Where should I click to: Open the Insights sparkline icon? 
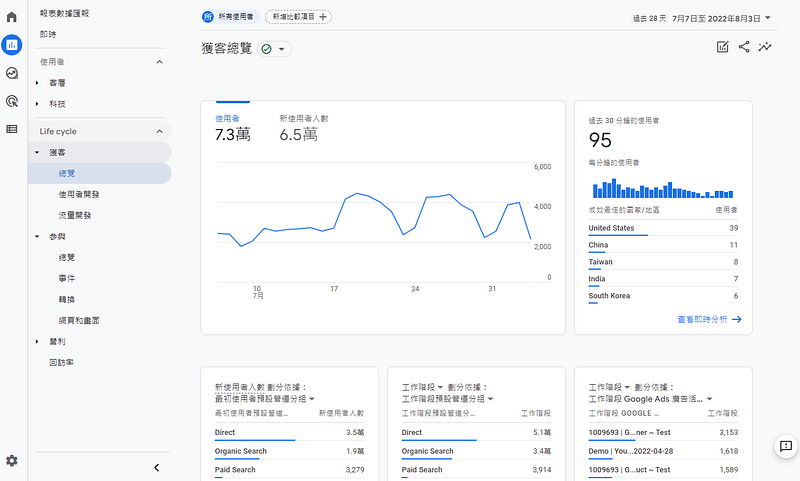pyautogui.click(x=765, y=47)
